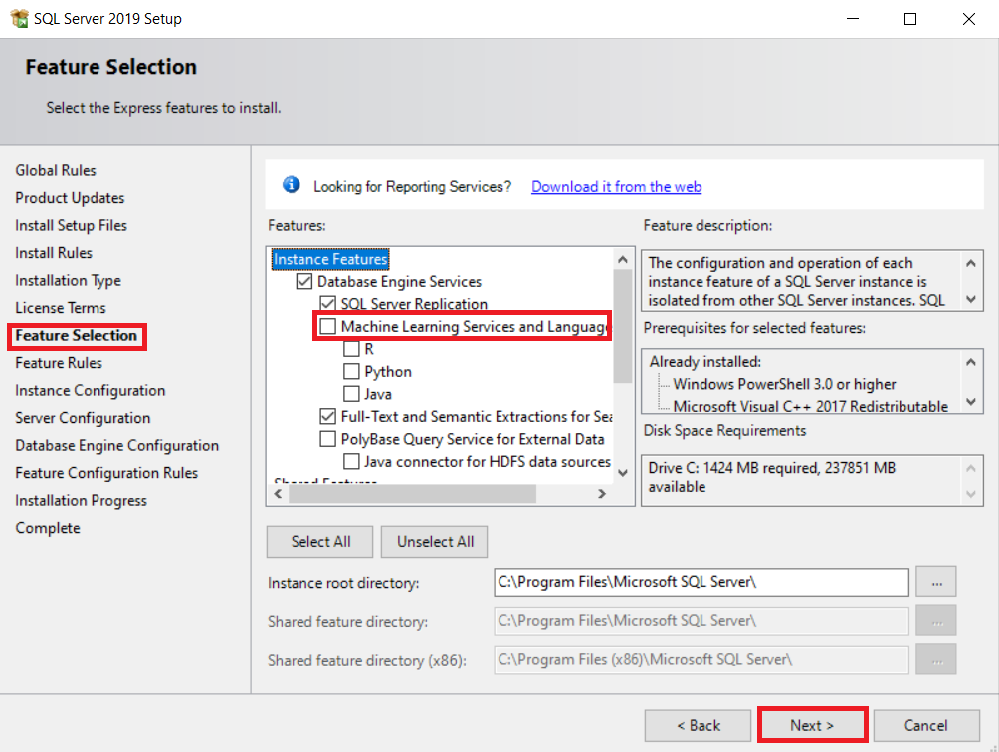Viewport: 999px width, 752px height.
Task: Minimize the SQL Server 2019 Setup window
Action: point(852,19)
